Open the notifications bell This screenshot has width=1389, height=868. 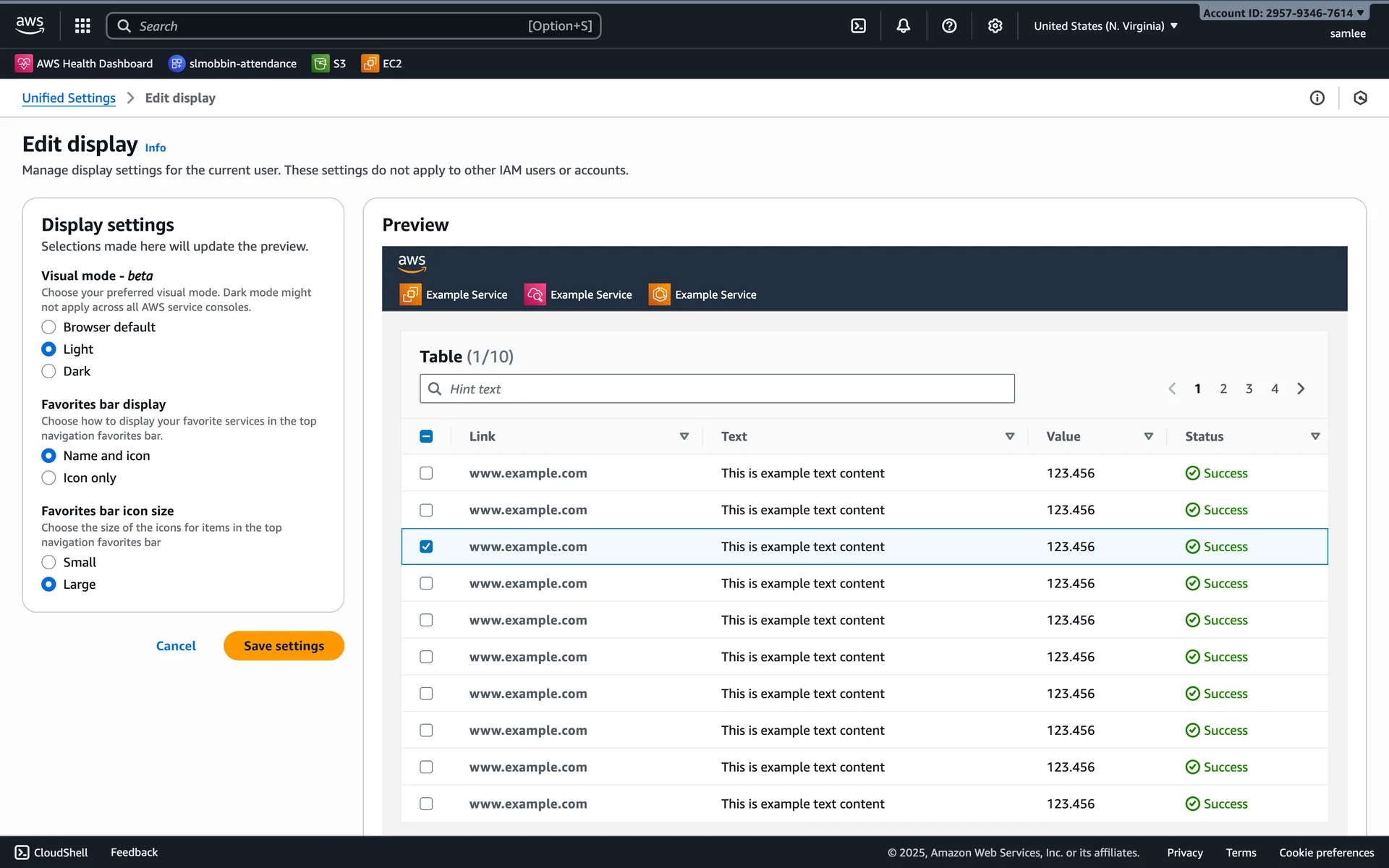click(x=903, y=26)
